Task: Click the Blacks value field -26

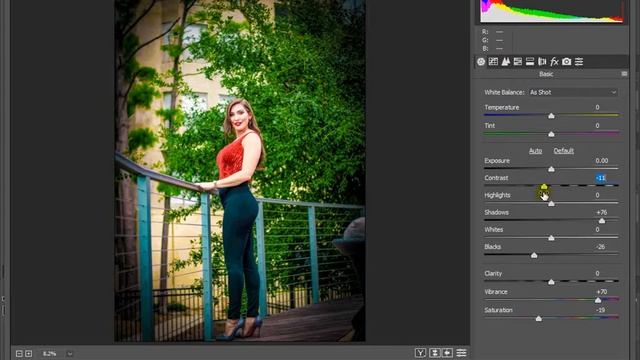Action: click(600, 247)
